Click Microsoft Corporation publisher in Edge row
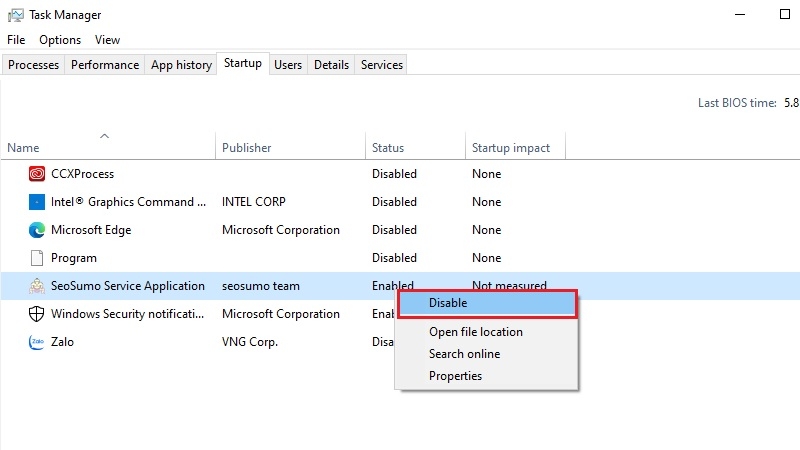The height and width of the screenshot is (450, 800). point(281,230)
